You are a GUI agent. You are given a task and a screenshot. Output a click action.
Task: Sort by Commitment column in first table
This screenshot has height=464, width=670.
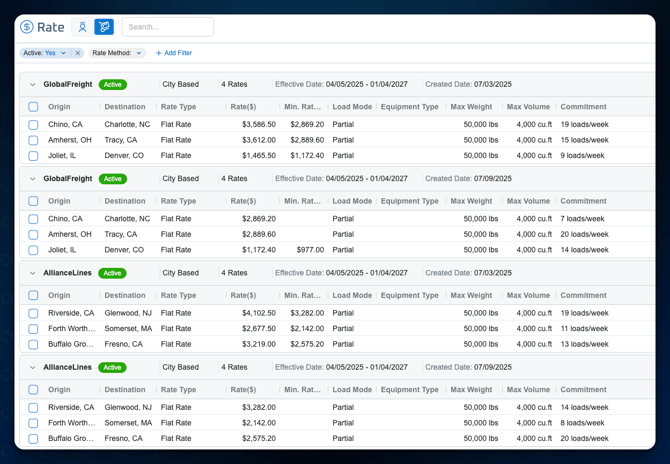583,107
